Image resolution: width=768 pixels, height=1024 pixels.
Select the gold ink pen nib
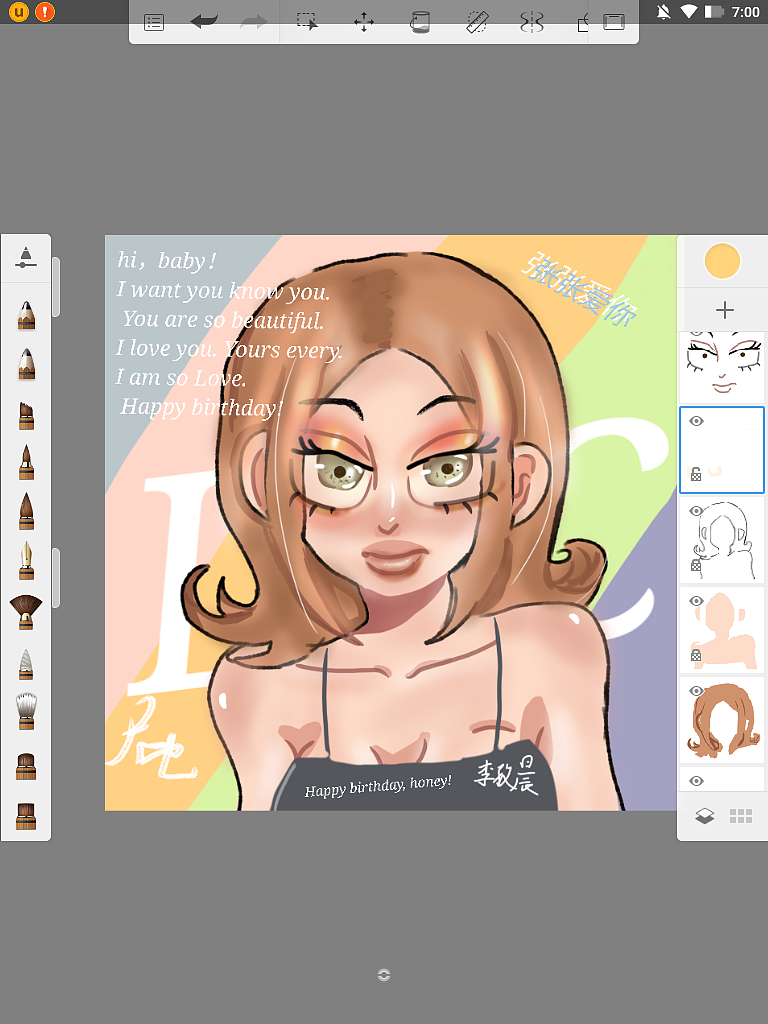(26, 560)
